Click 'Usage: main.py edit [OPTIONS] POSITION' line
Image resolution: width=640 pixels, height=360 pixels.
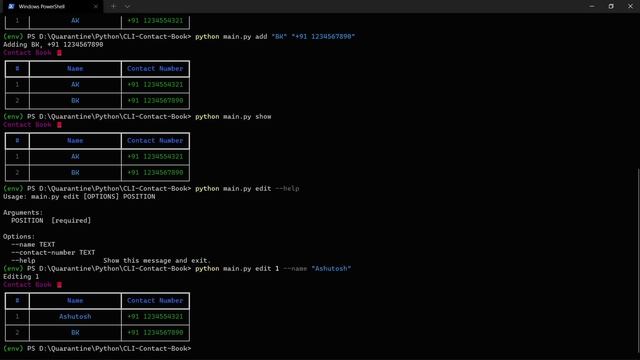79,197
